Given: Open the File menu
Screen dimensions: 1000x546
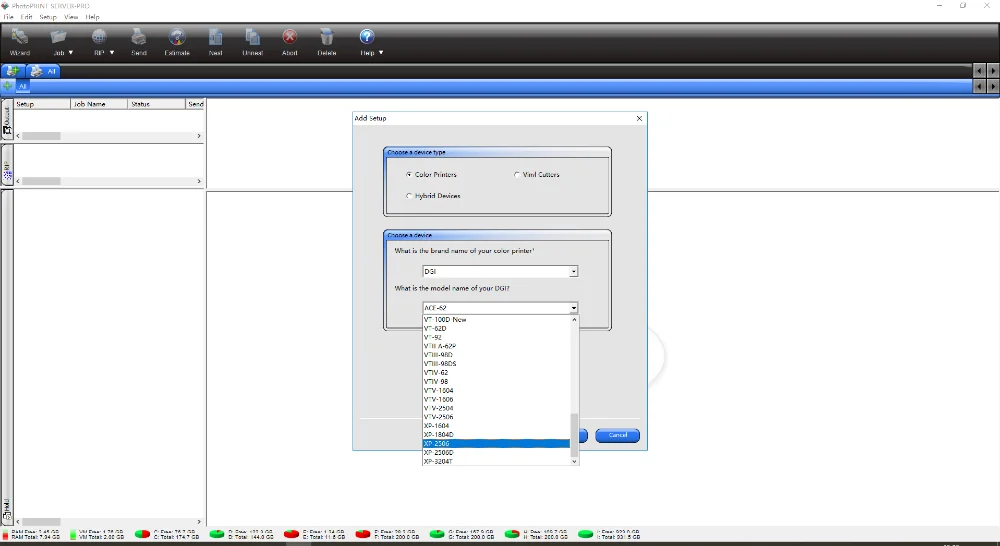Looking at the screenshot, I should [x=8, y=17].
